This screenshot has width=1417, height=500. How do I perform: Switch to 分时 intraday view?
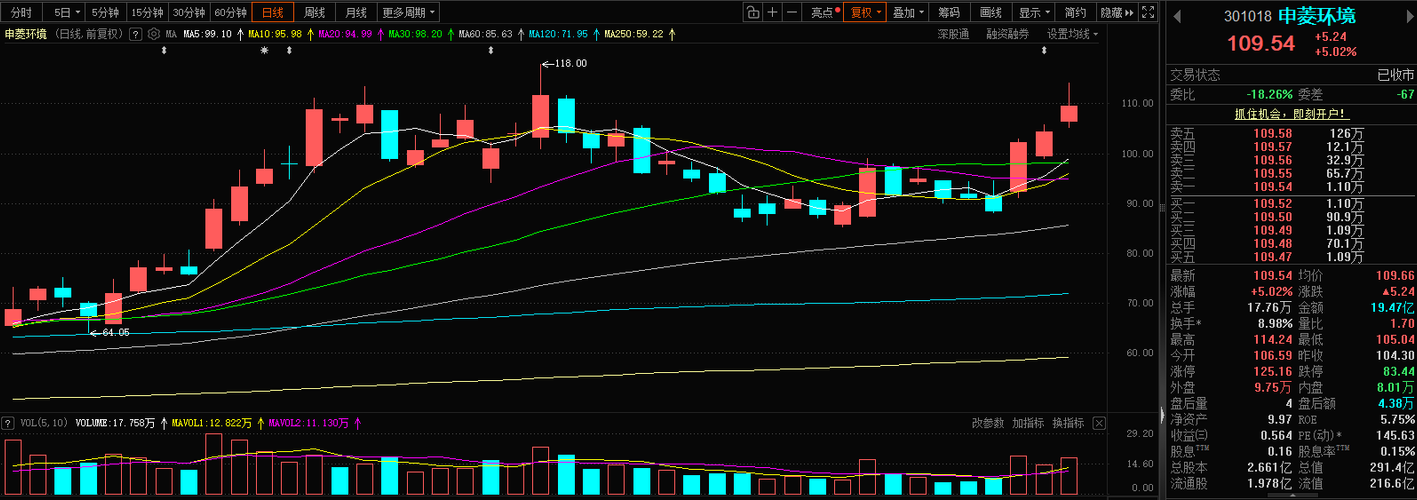point(21,13)
